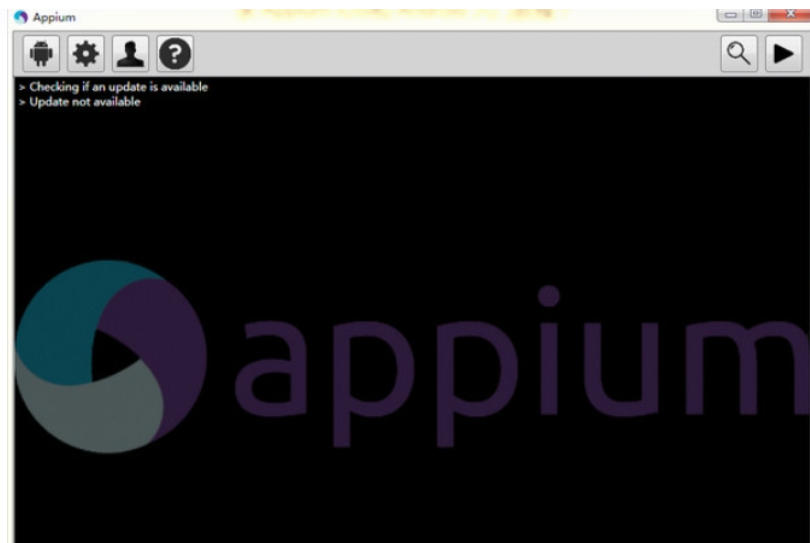Screen dimensions: 810x543
Task: Launch the Appium server with the play button
Action: pyautogui.click(x=783, y=54)
